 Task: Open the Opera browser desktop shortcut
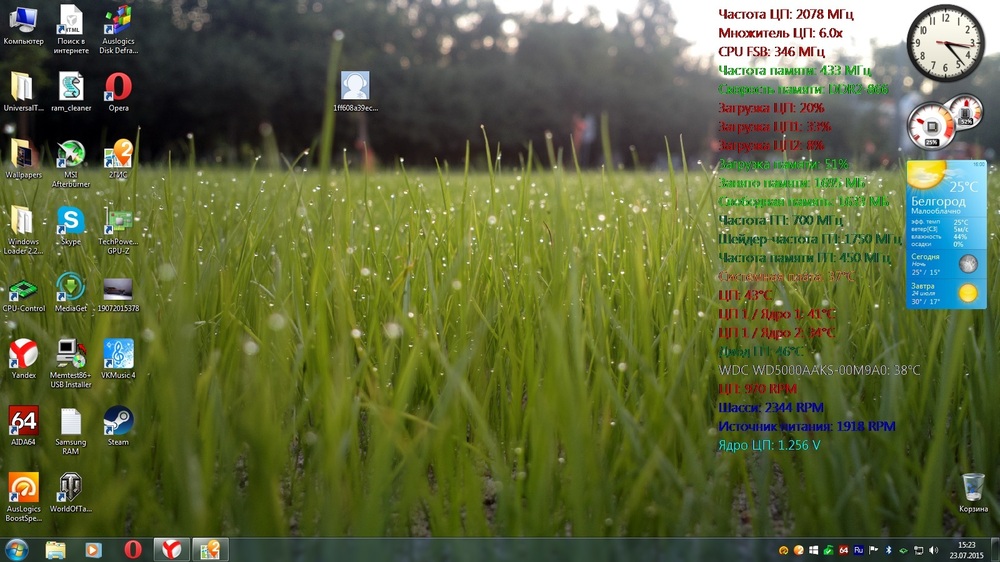coord(118,88)
